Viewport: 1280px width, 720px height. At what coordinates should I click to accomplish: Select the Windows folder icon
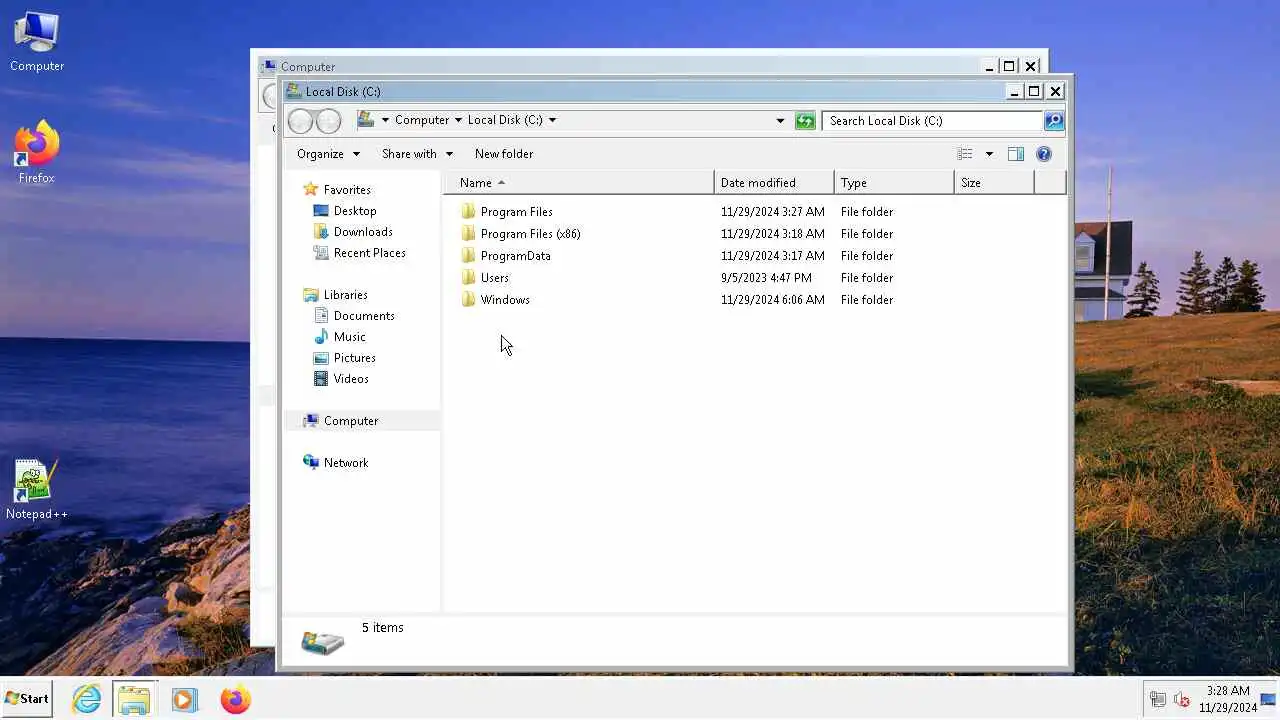(x=468, y=299)
